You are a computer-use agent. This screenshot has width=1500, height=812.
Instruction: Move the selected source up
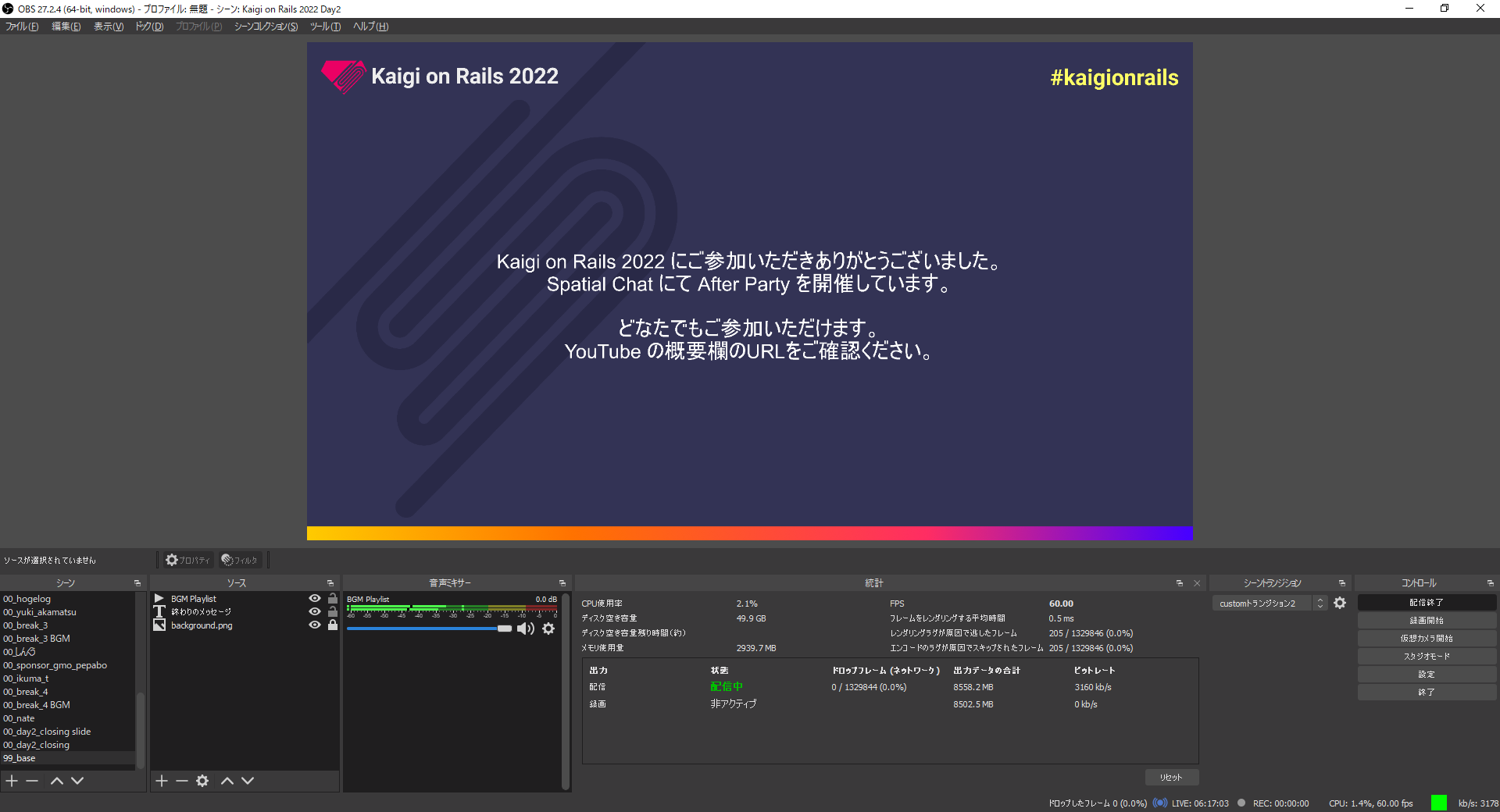227,781
